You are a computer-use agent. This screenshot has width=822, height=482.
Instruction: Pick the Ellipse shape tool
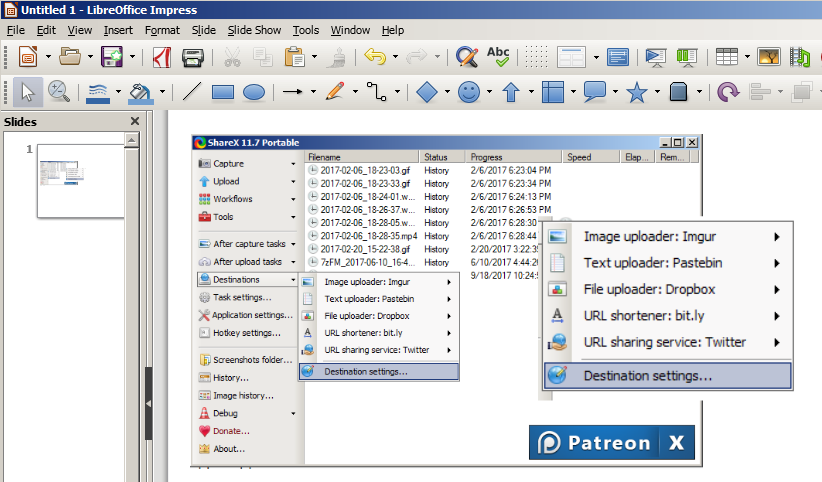[254, 93]
